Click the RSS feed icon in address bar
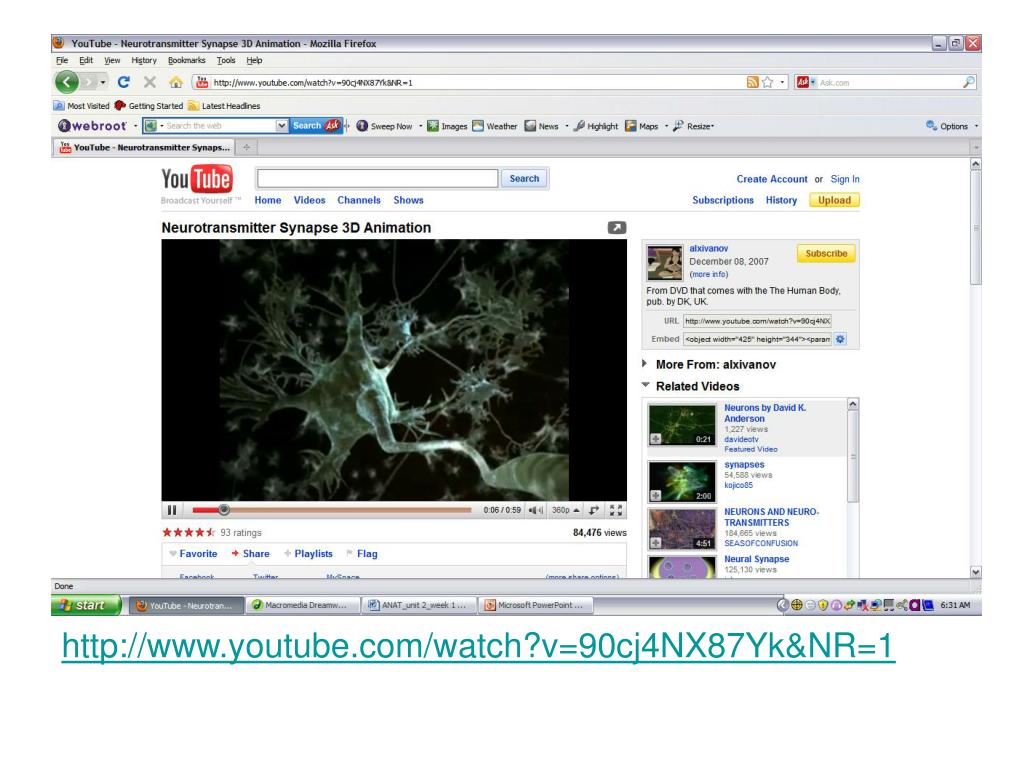The height and width of the screenshot is (768, 1024). pos(753,82)
